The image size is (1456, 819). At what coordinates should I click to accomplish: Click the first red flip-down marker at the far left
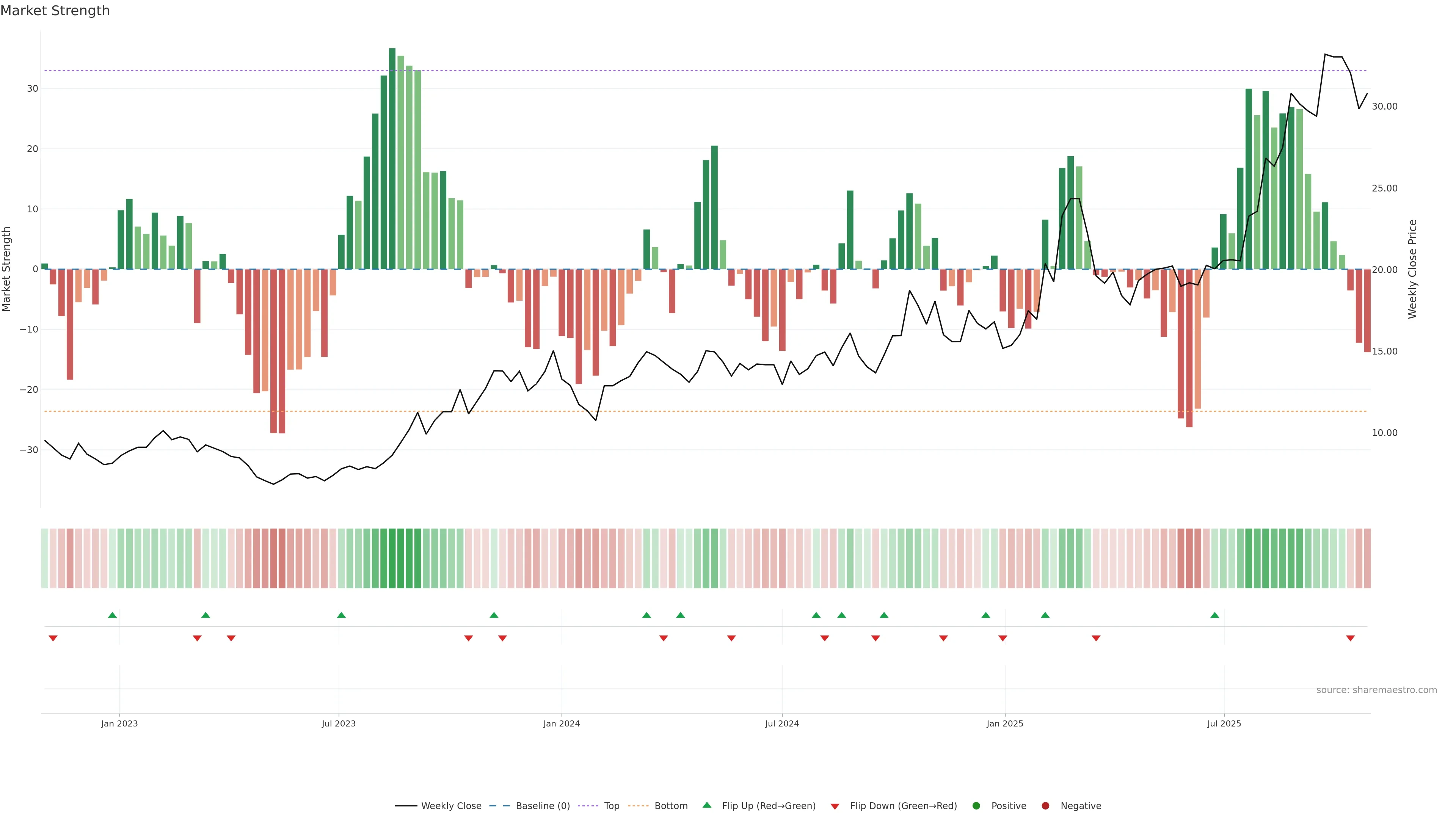pos(53,638)
